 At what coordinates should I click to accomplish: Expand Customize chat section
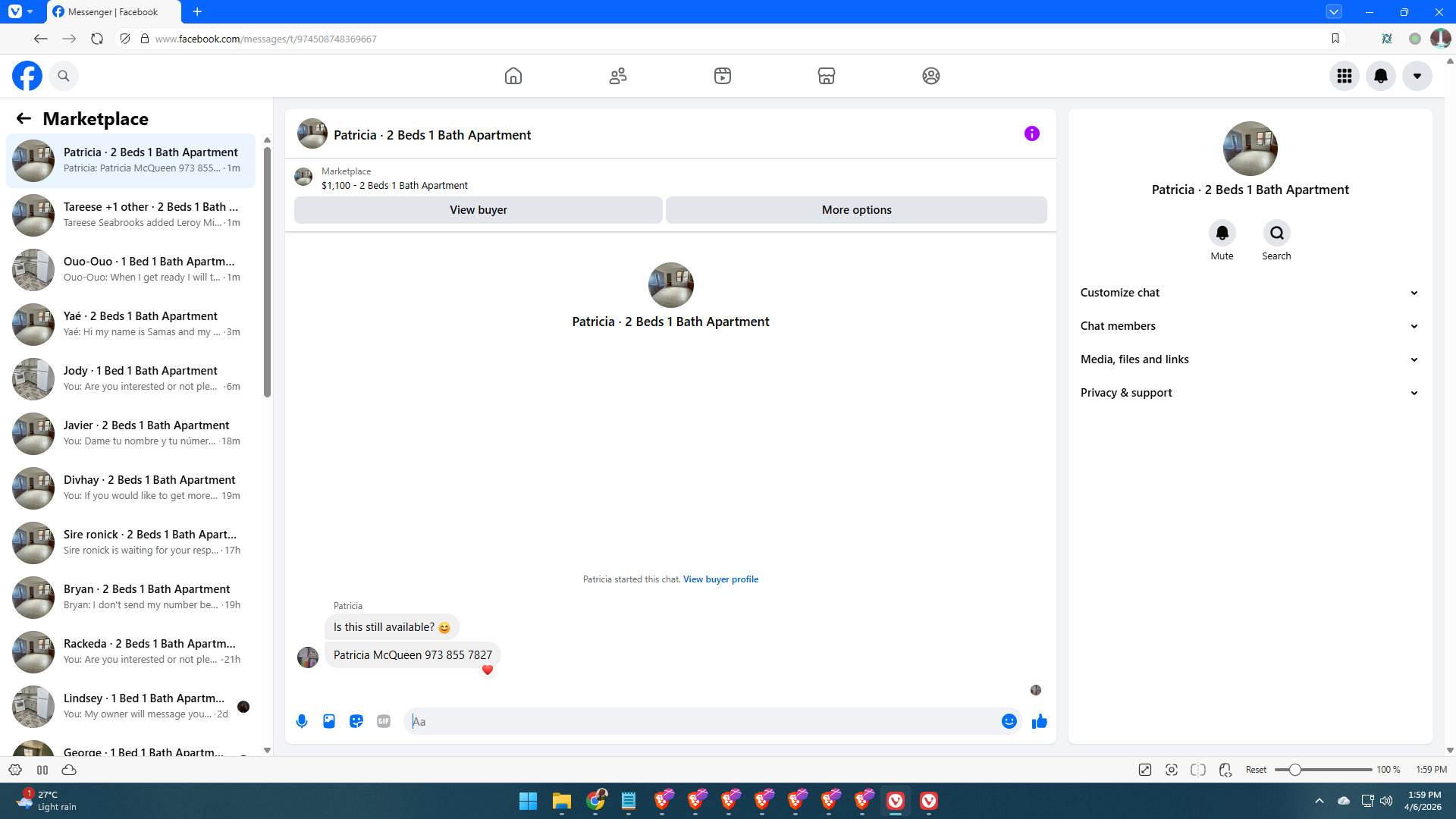click(x=1250, y=293)
